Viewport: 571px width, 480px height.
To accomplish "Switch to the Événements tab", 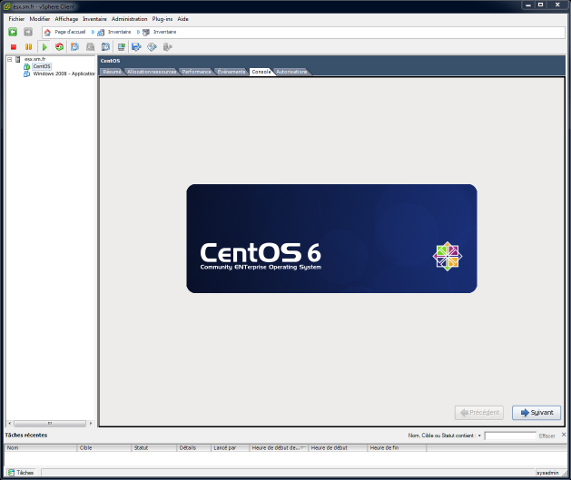I will click(x=231, y=72).
